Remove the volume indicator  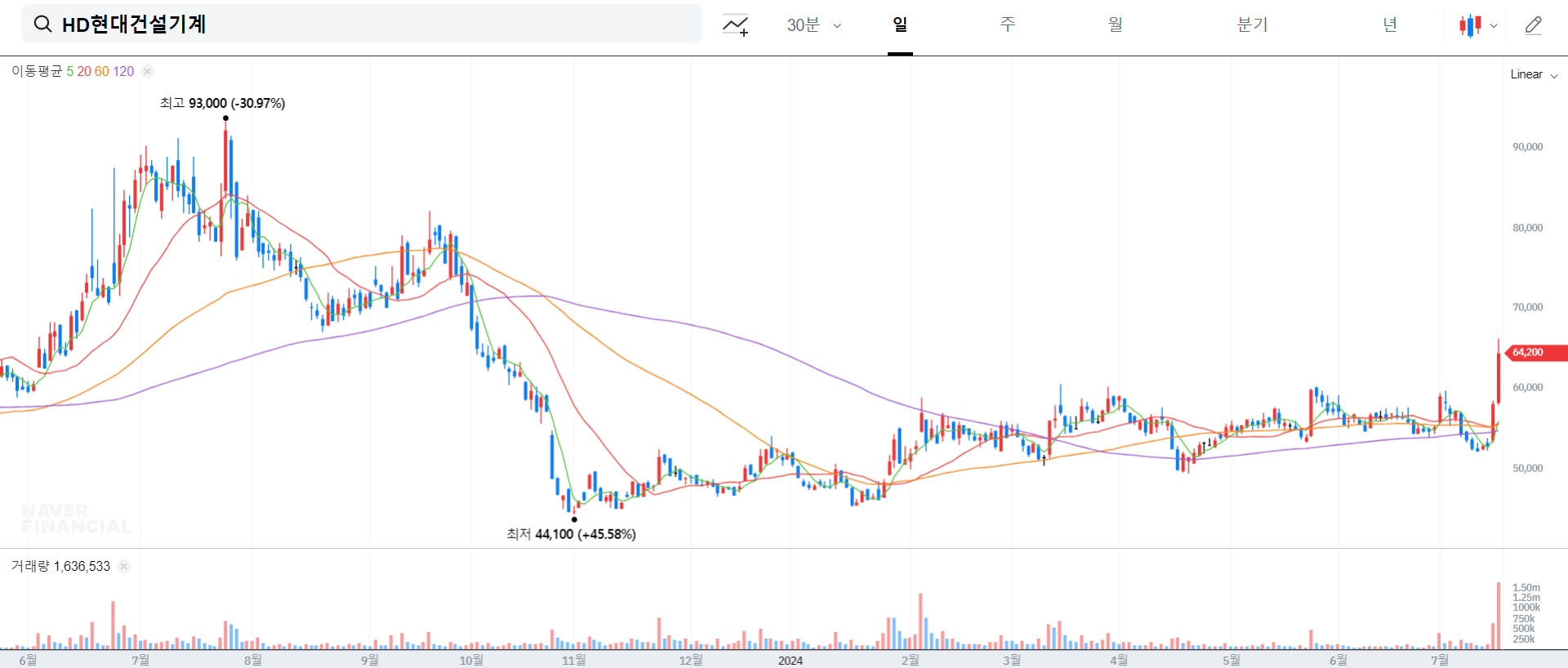click(124, 566)
